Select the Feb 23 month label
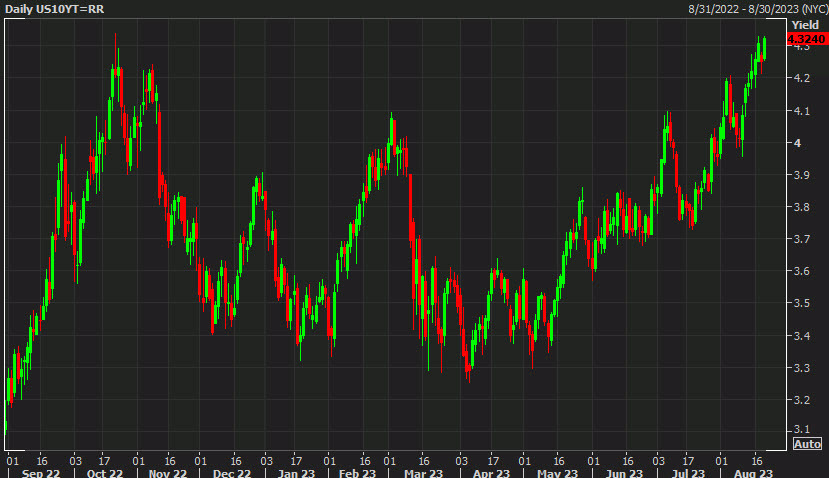Image resolution: width=829 pixels, height=478 pixels. click(x=358, y=471)
